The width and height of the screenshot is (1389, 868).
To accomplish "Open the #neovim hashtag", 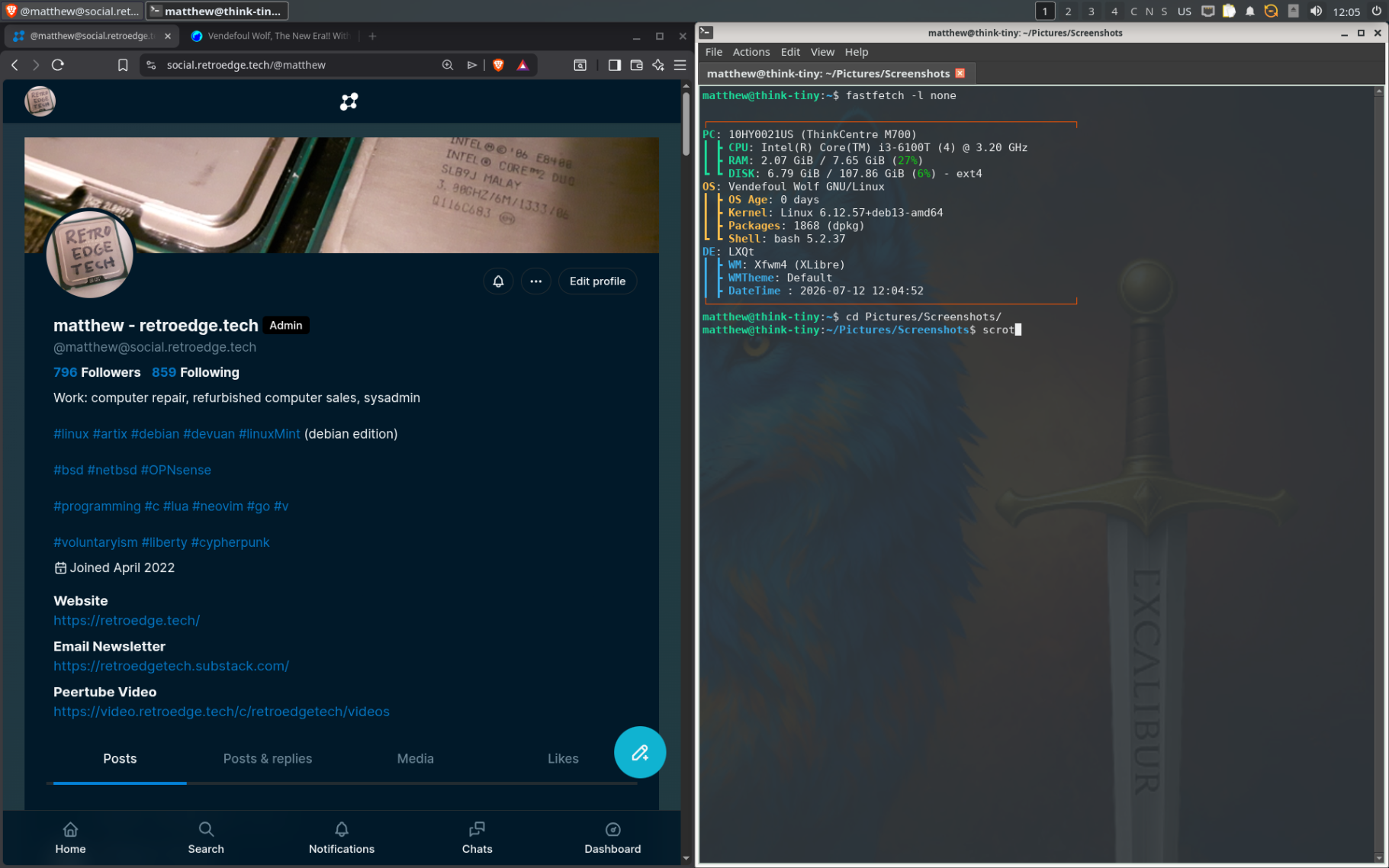I will tap(217, 506).
